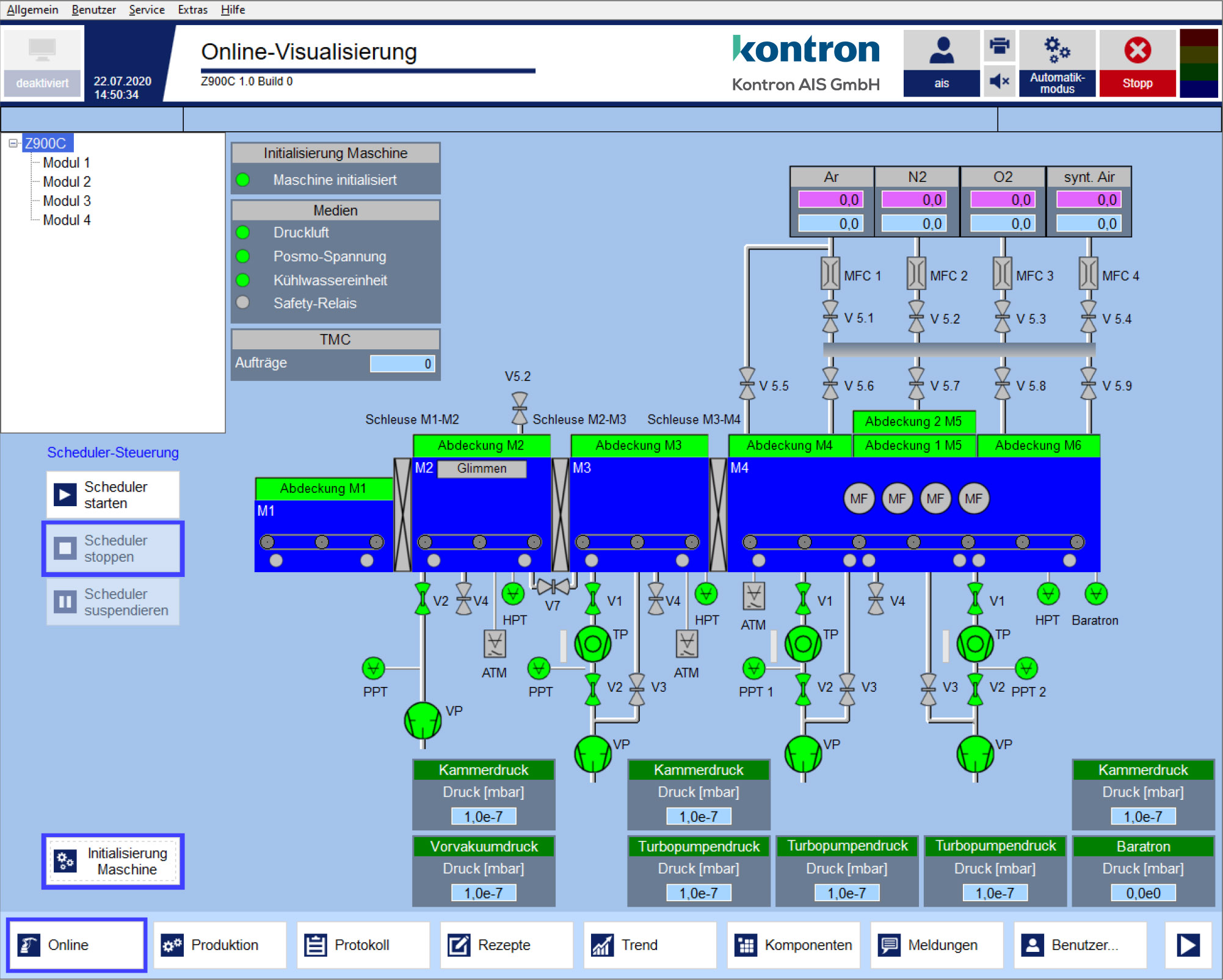This screenshot has height=980, width=1223.
Task: Click the Baratron gauge symbol under M4
Action: [1095, 593]
